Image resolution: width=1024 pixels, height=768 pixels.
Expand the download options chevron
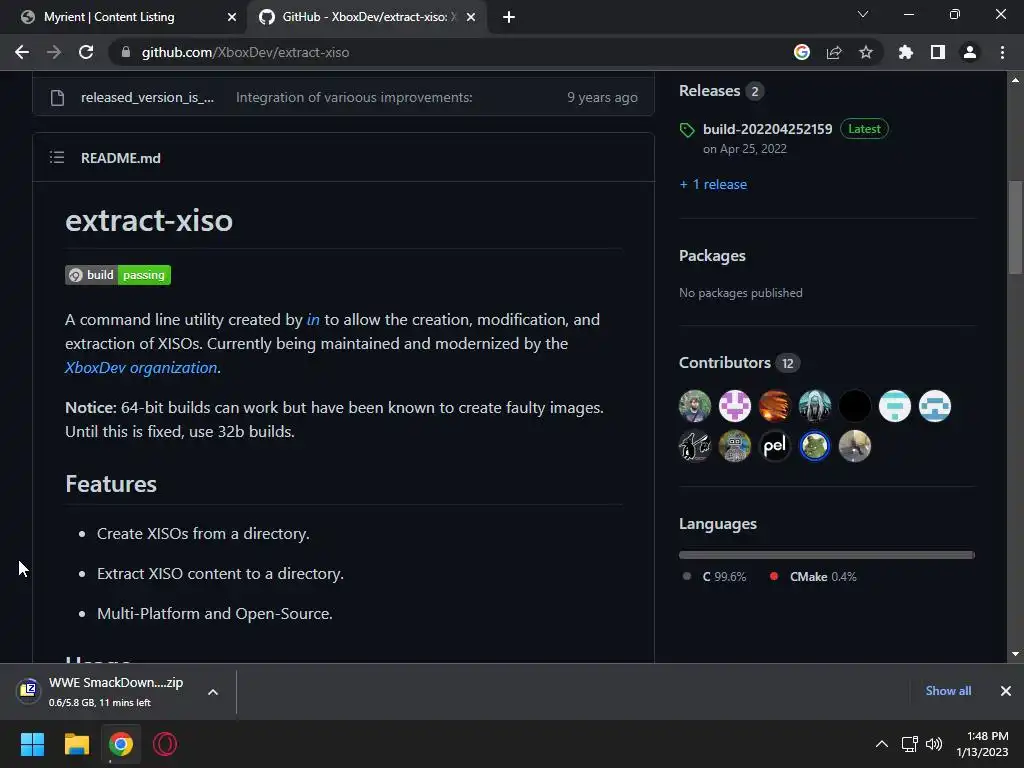pyautogui.click(x=213, y=692)
